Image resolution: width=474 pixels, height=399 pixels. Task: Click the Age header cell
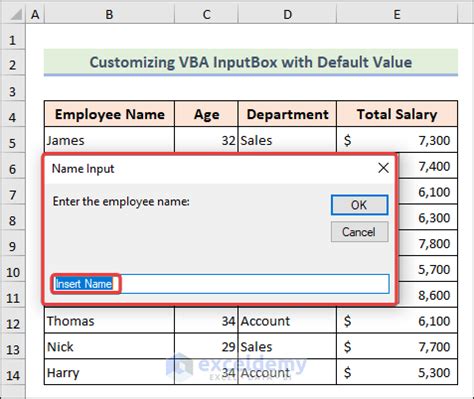[x=206, y=114]
